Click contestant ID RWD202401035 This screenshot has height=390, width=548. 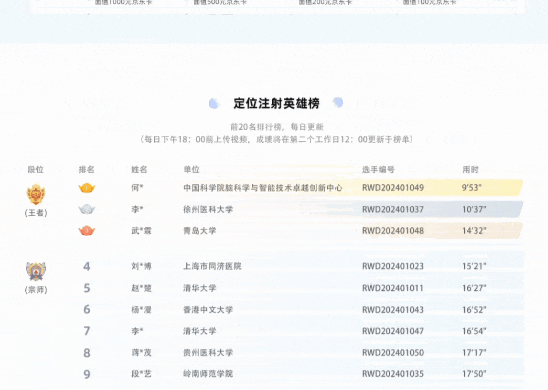[x=393, y=374]
